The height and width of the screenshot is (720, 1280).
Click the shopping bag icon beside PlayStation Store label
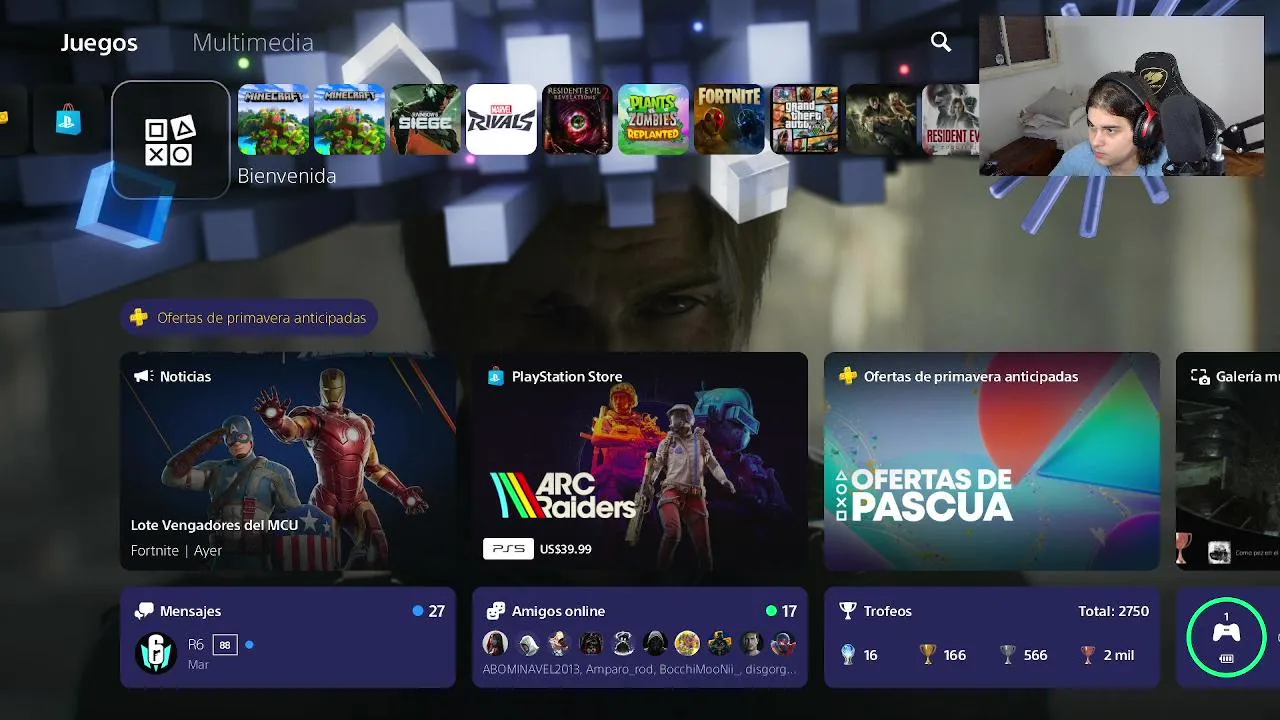(495, 376)
